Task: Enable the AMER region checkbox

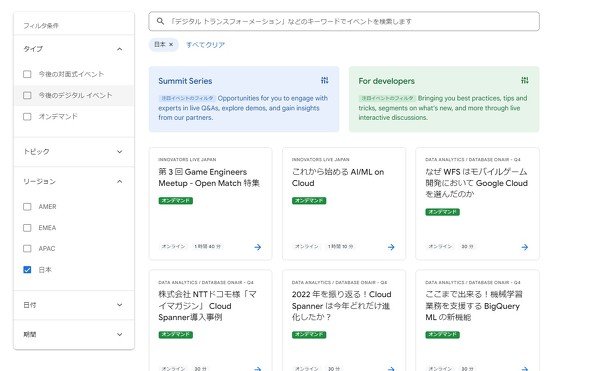Action: [27, 207]
